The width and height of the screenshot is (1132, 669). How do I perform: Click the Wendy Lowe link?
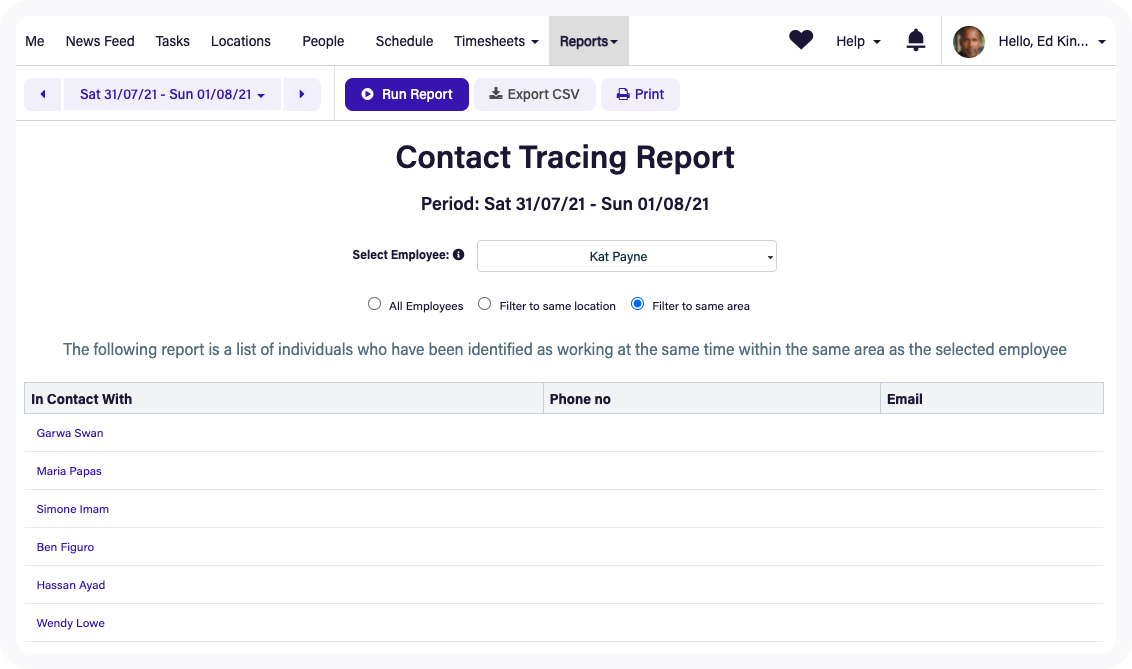[70, 622]
